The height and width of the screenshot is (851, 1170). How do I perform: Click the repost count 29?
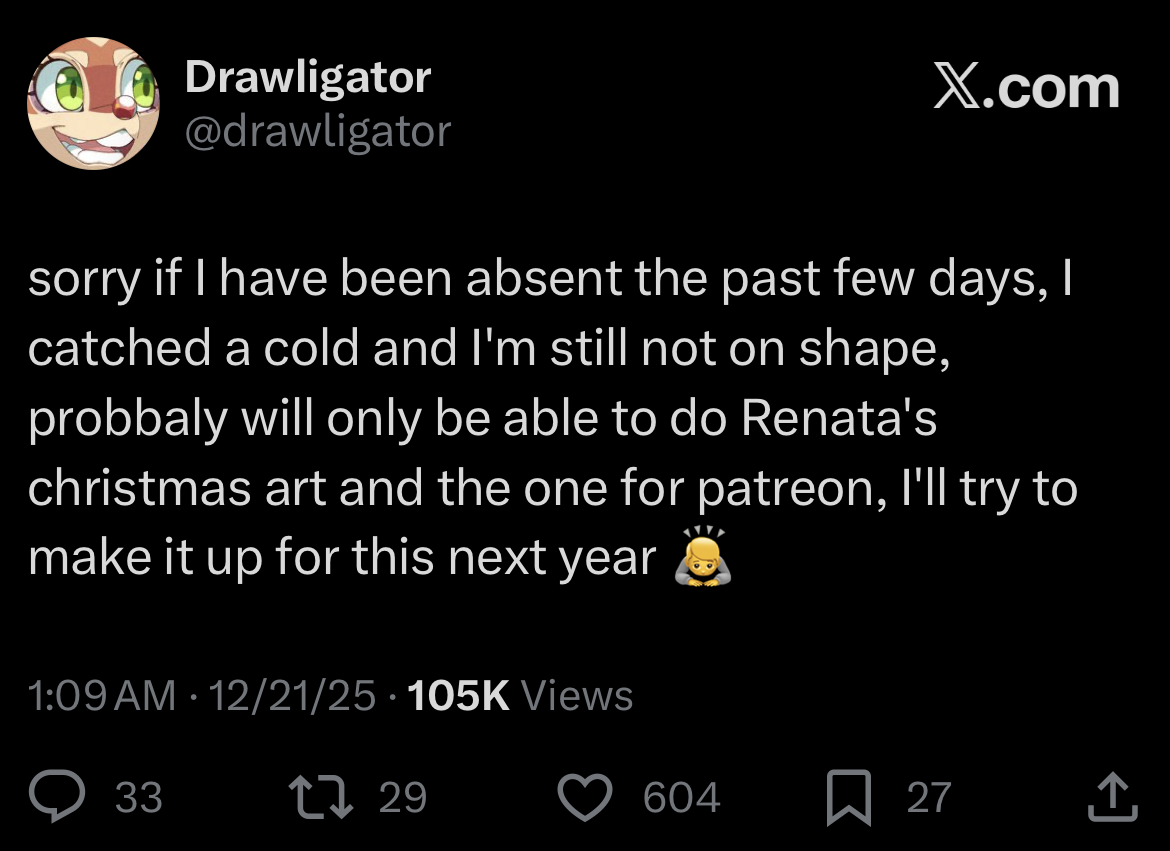click(x=403, y=798)
